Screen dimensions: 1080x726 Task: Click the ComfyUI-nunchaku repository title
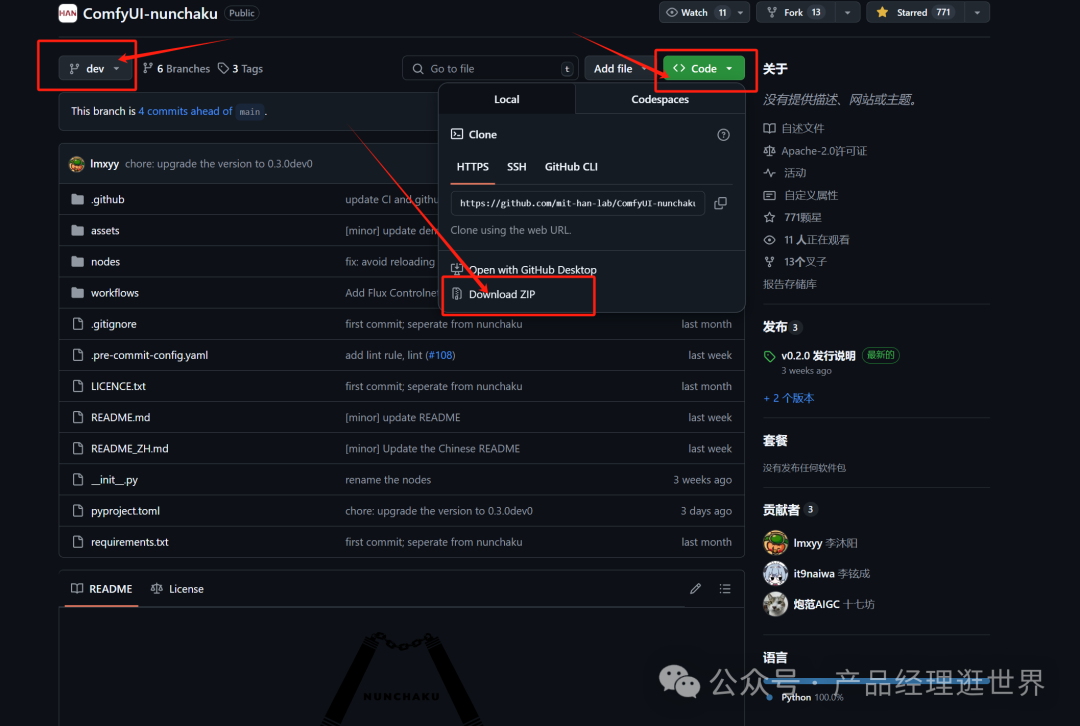(150, 13)
